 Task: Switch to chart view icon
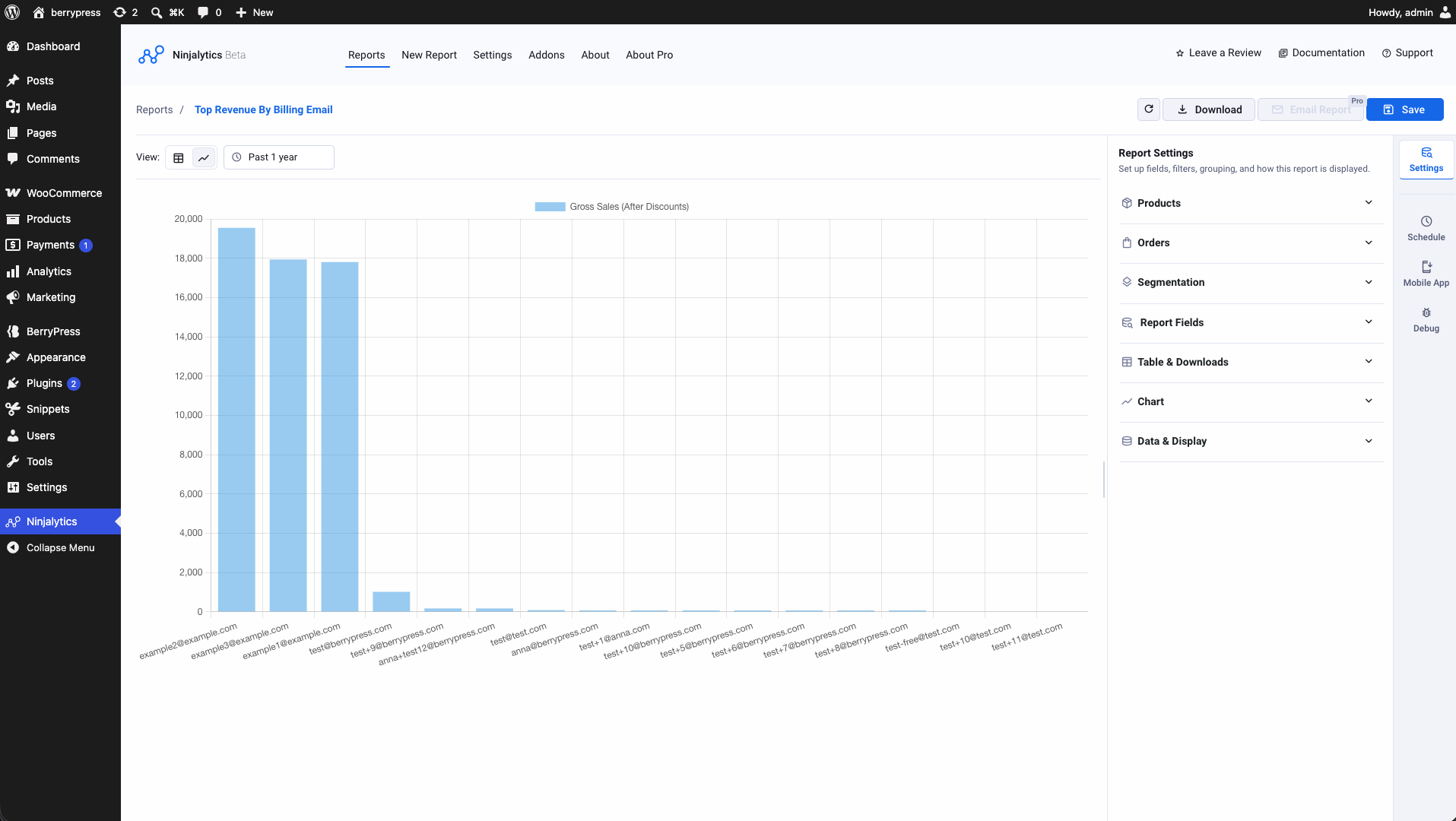point(204,157)
